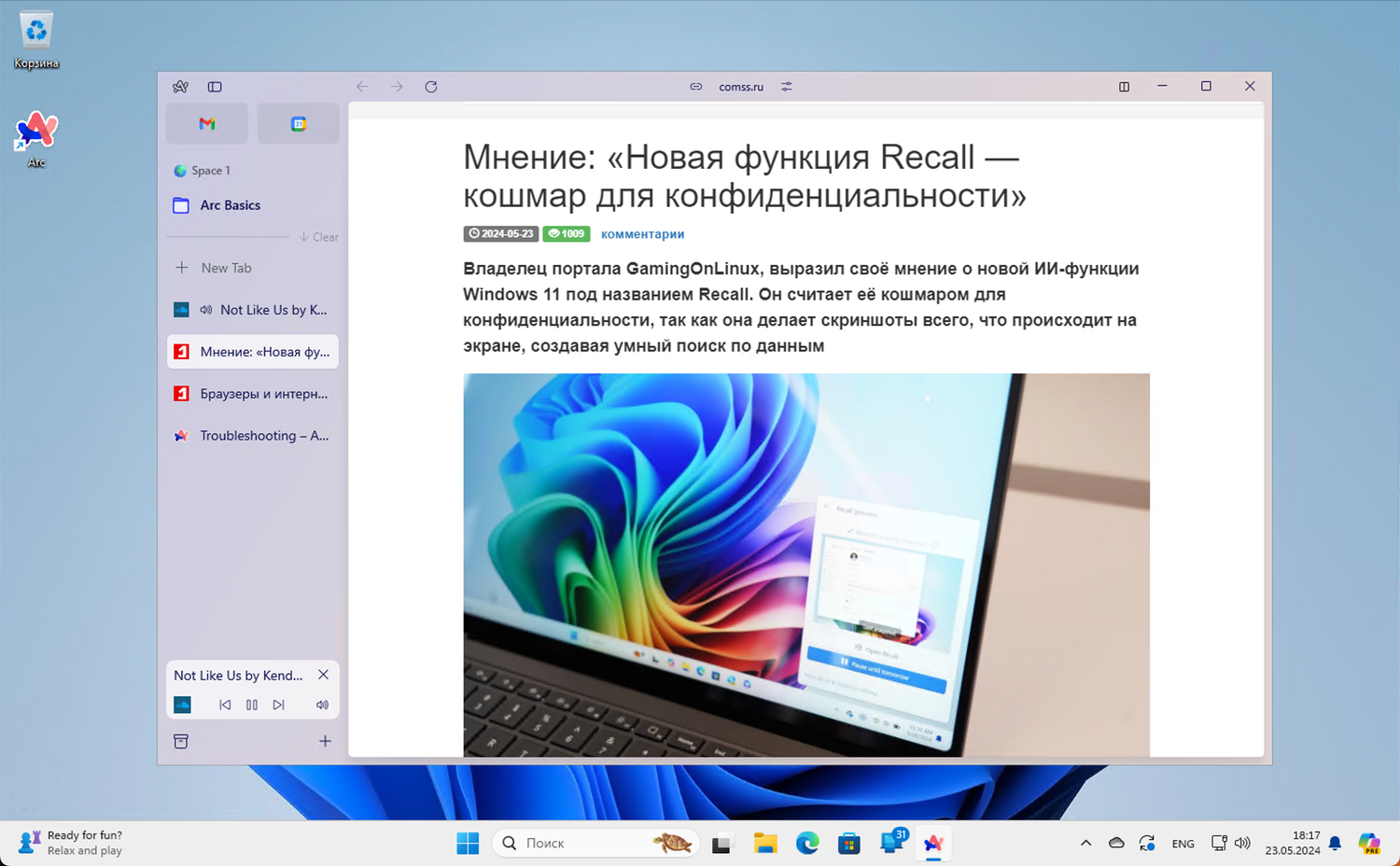Click Arc icon on the taskbar
The width and height of the screenshot is (1400, 866).
[933, 844]
